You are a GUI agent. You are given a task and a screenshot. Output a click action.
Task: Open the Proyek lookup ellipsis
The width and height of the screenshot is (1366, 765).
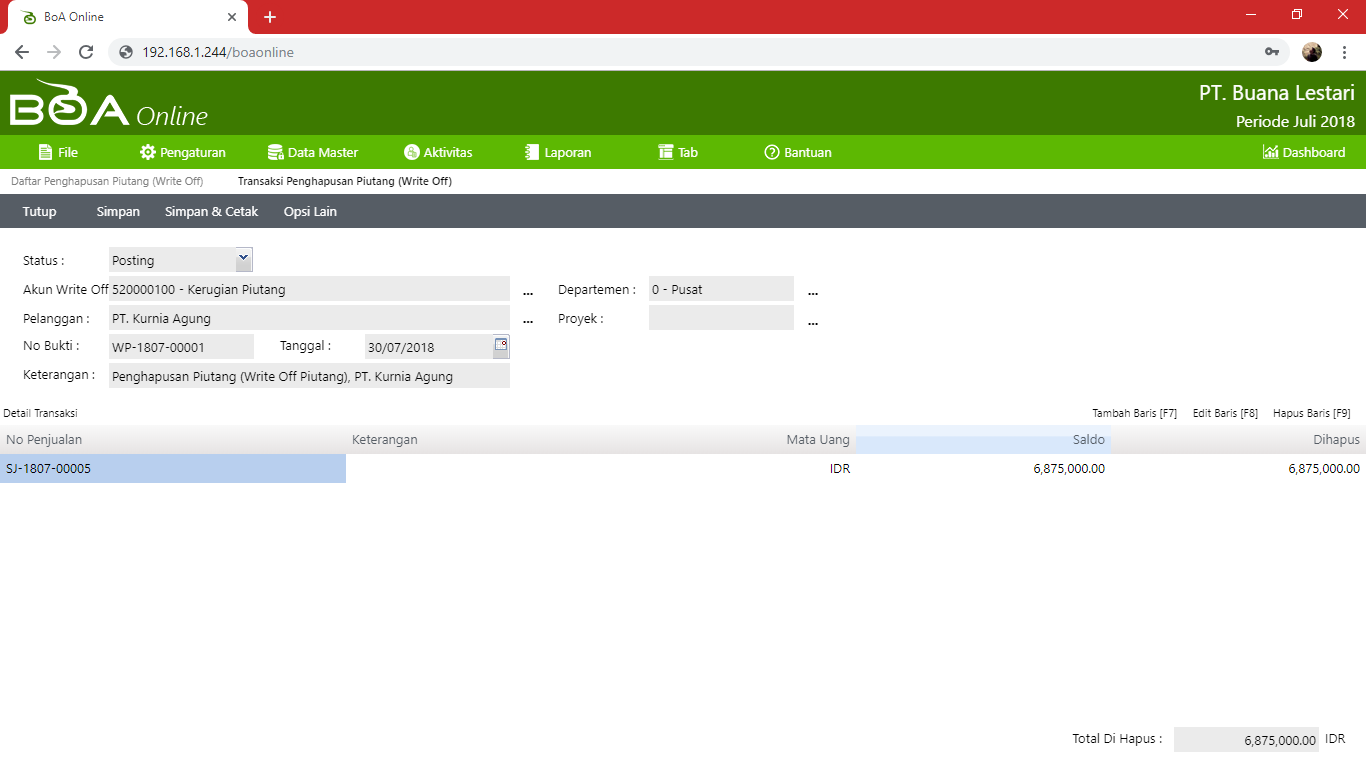813,321
